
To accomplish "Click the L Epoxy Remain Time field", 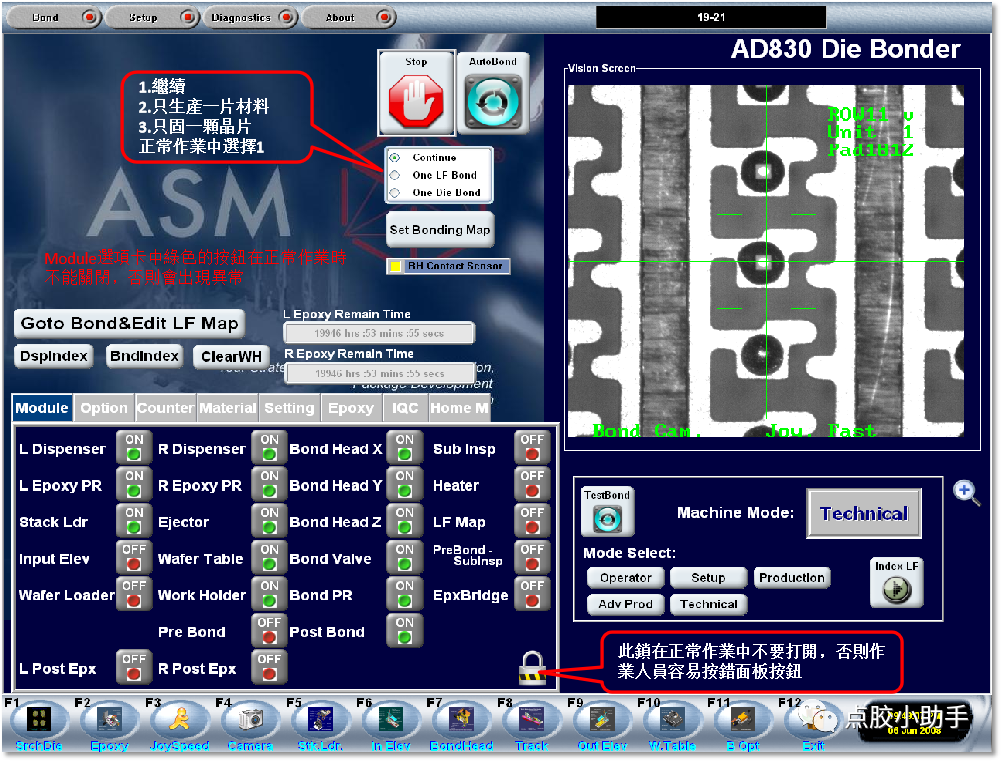I will click(x=379, y=333).
